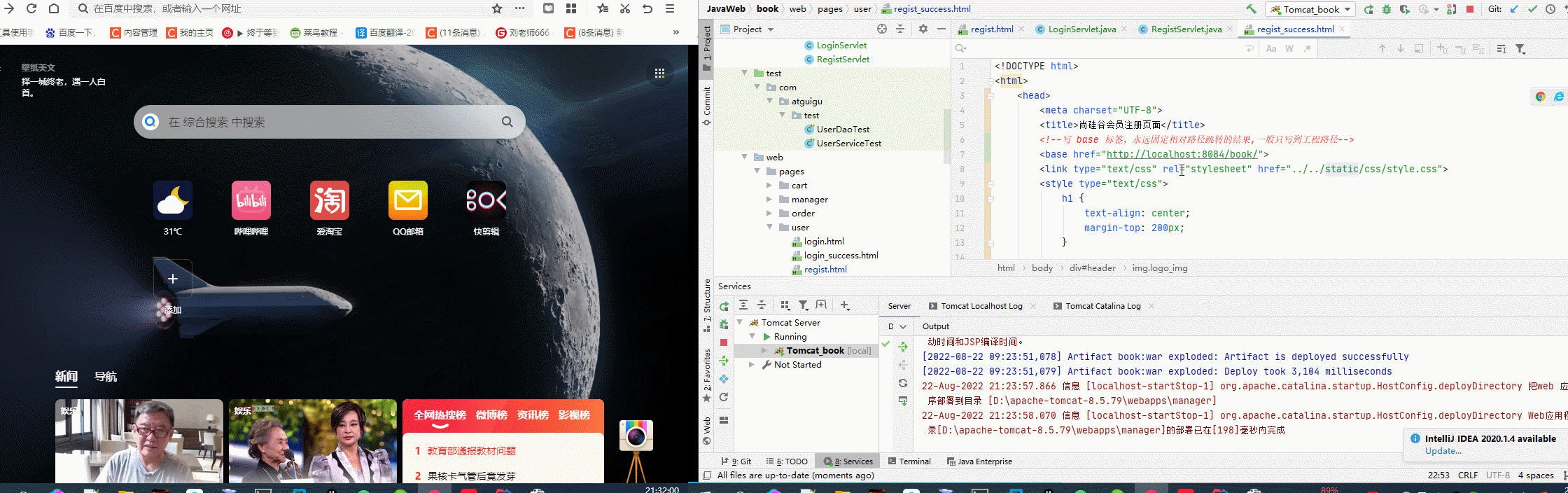Click the Services deploy all icon
This screenshot has width=1568, height=493.
tap(724, 361)
